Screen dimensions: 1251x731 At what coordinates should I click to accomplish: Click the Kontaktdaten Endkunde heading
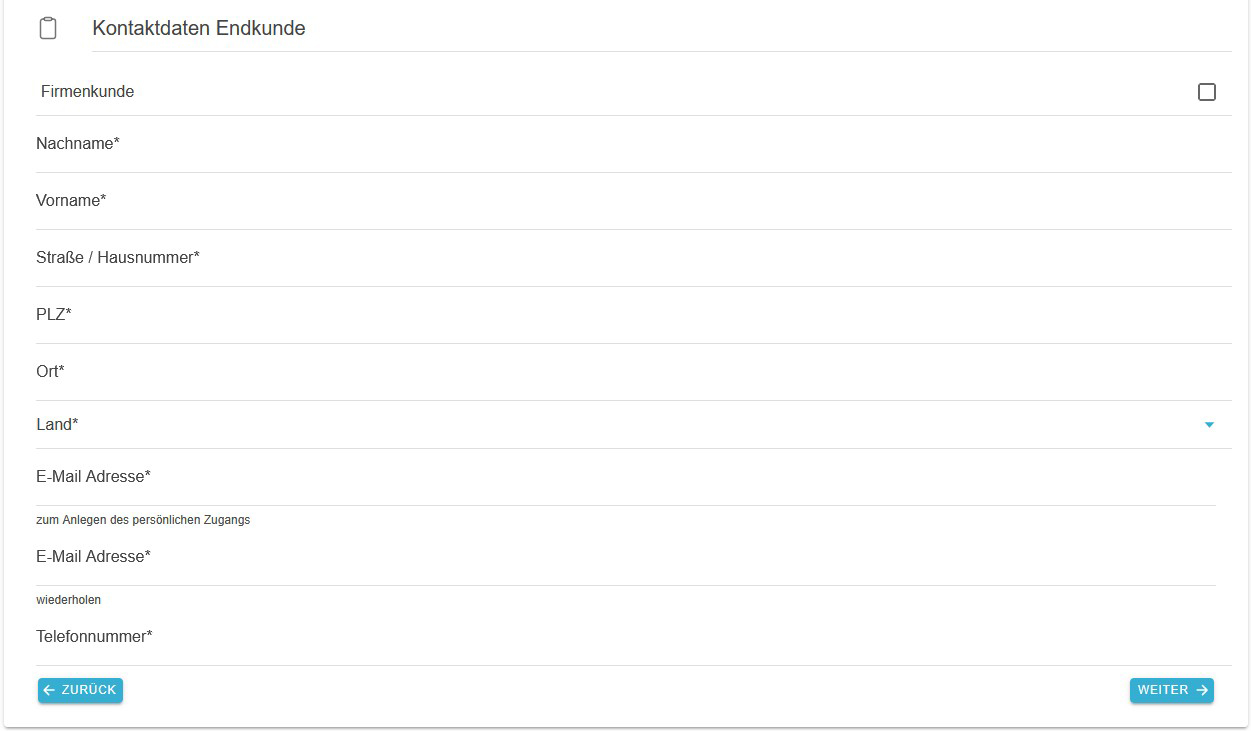point(199,28)
